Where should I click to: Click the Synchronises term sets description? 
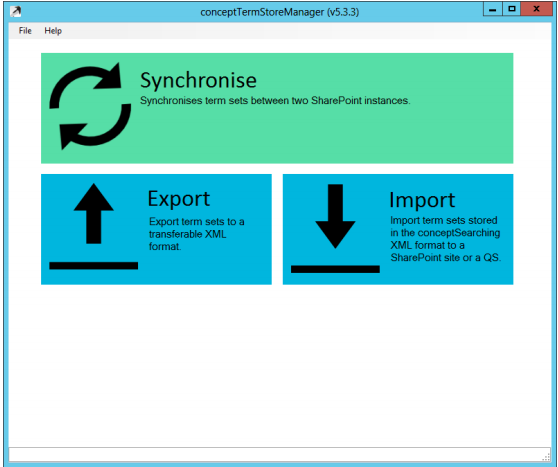(275, 101)
